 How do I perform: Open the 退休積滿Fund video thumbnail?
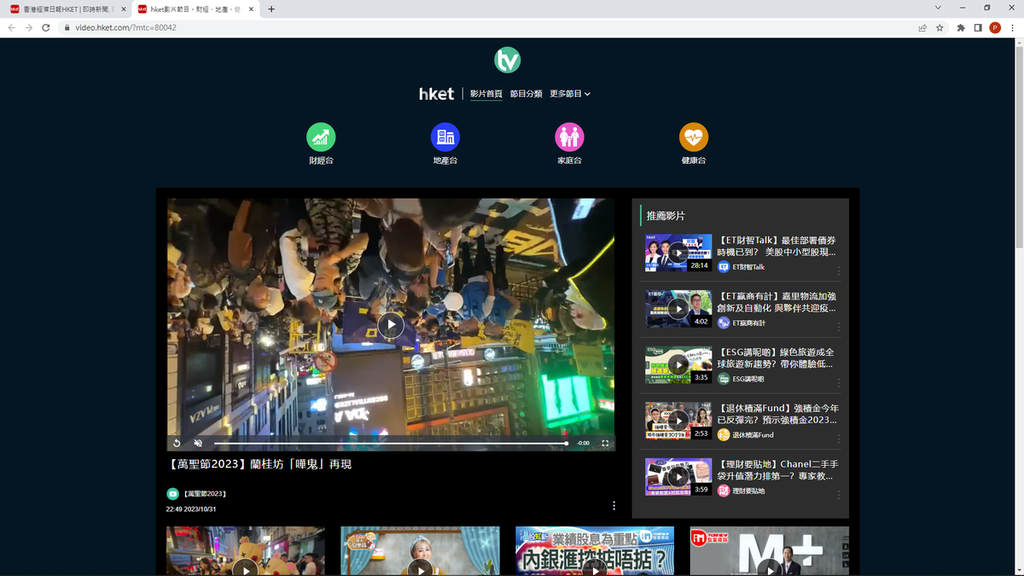tap(678, 421)
